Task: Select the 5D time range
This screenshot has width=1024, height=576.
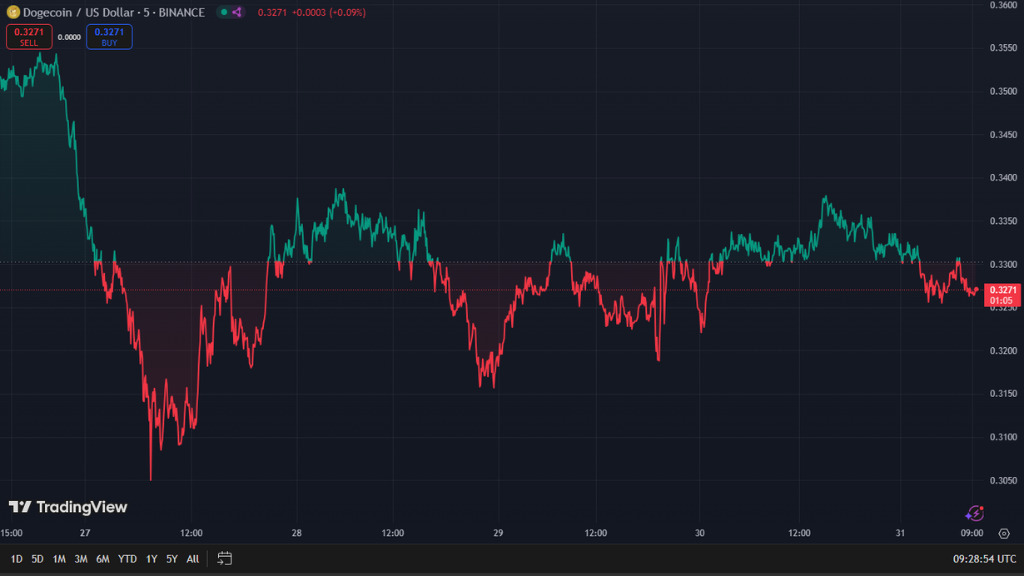Action: (37, 559)
